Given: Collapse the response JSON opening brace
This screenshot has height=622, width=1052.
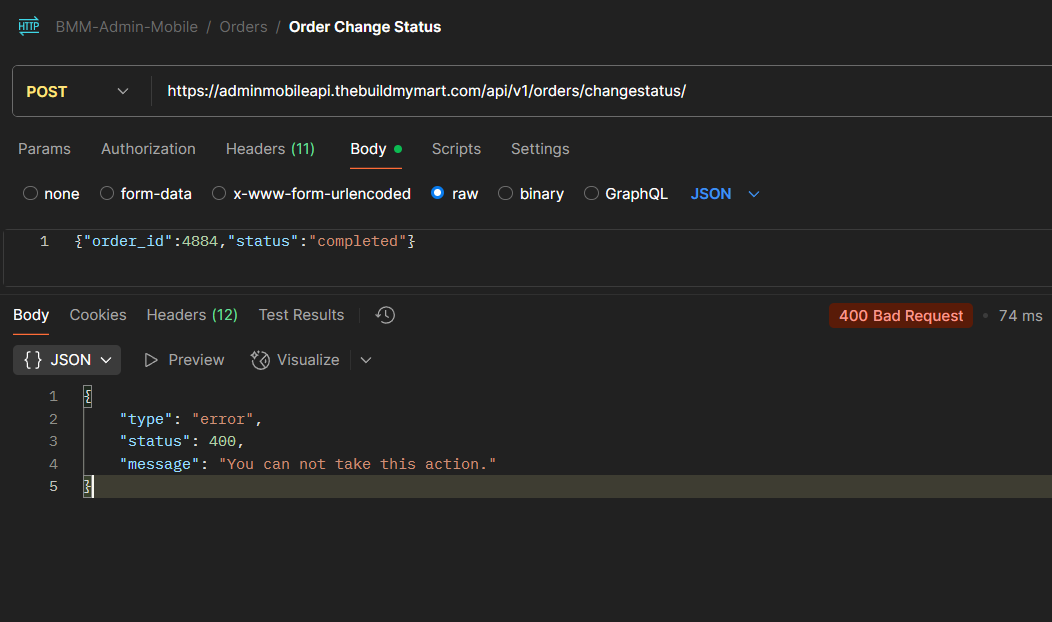Looking at the screenshot, I should pyautogui.click(x=87, y=397).
